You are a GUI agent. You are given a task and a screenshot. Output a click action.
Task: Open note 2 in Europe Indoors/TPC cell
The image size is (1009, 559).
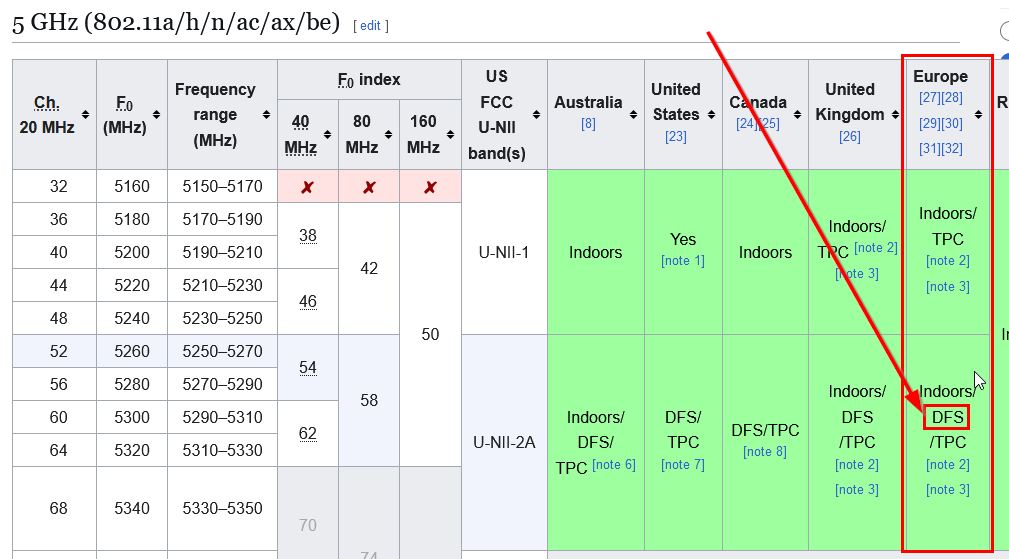[948, 261]
